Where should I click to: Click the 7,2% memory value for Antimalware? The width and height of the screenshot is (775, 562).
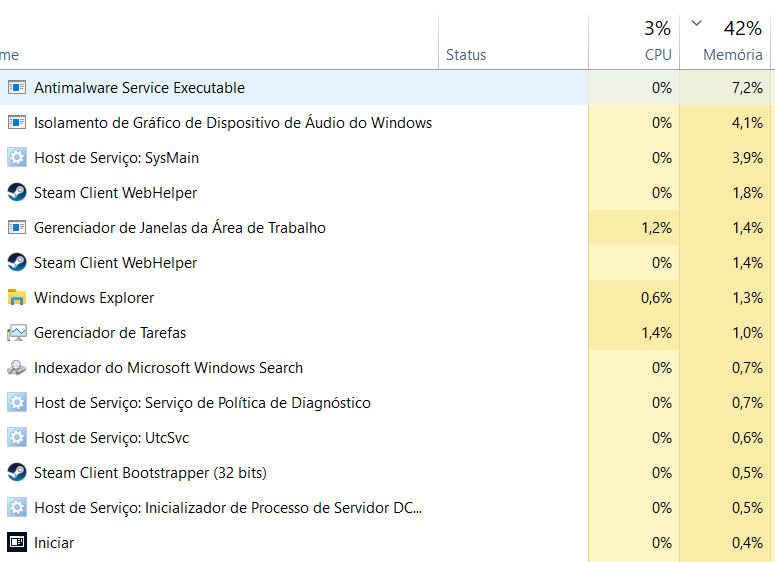(x=747, y=87)
